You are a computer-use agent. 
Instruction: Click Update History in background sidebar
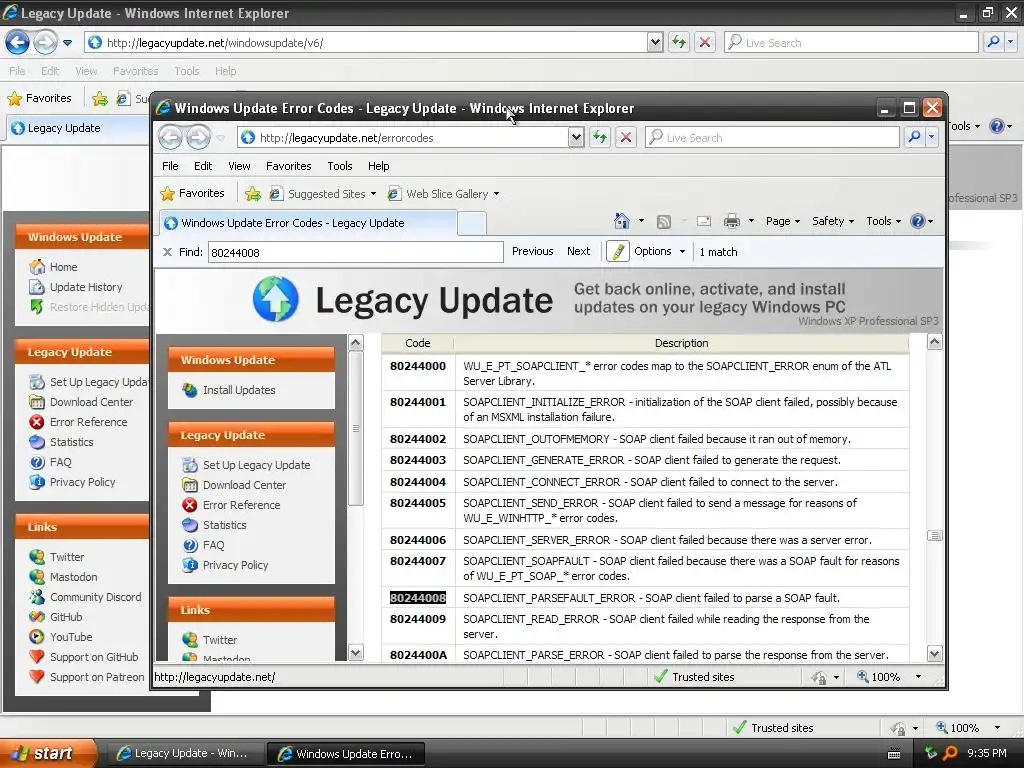click(86, 287)
